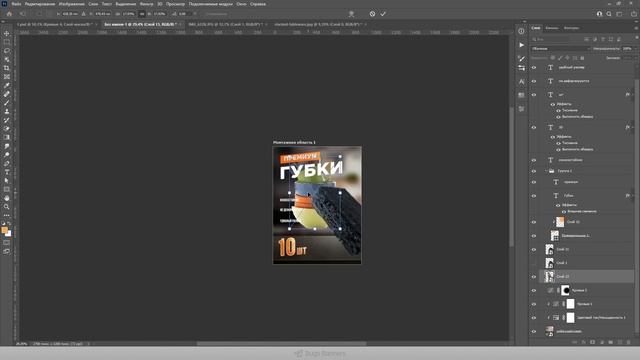Click the add layer style fx button
This screenshot has height=360, width=640.
pyautogui.click(x=584, y=342)
